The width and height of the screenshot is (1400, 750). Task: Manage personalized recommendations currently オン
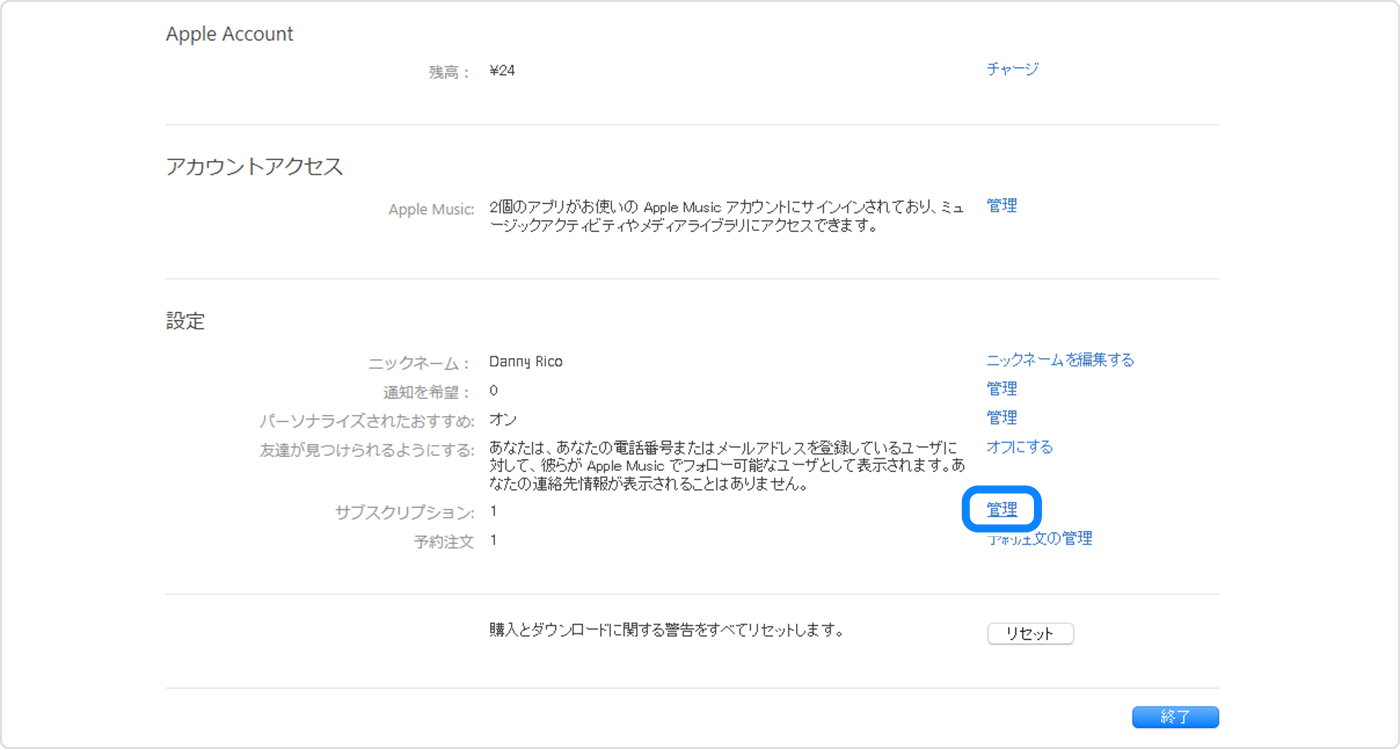[x=1002, y=417]
